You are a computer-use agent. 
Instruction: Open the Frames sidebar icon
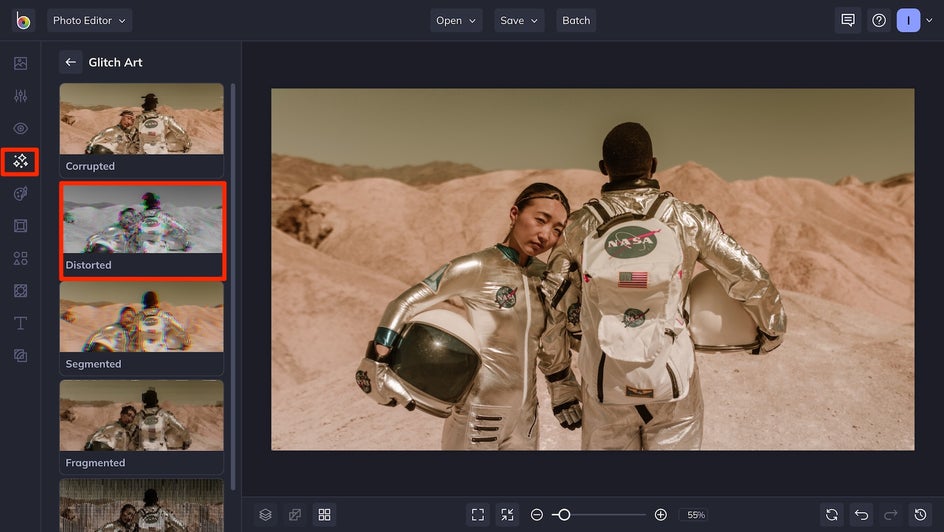pyautogui.click(x=20, y=226)
